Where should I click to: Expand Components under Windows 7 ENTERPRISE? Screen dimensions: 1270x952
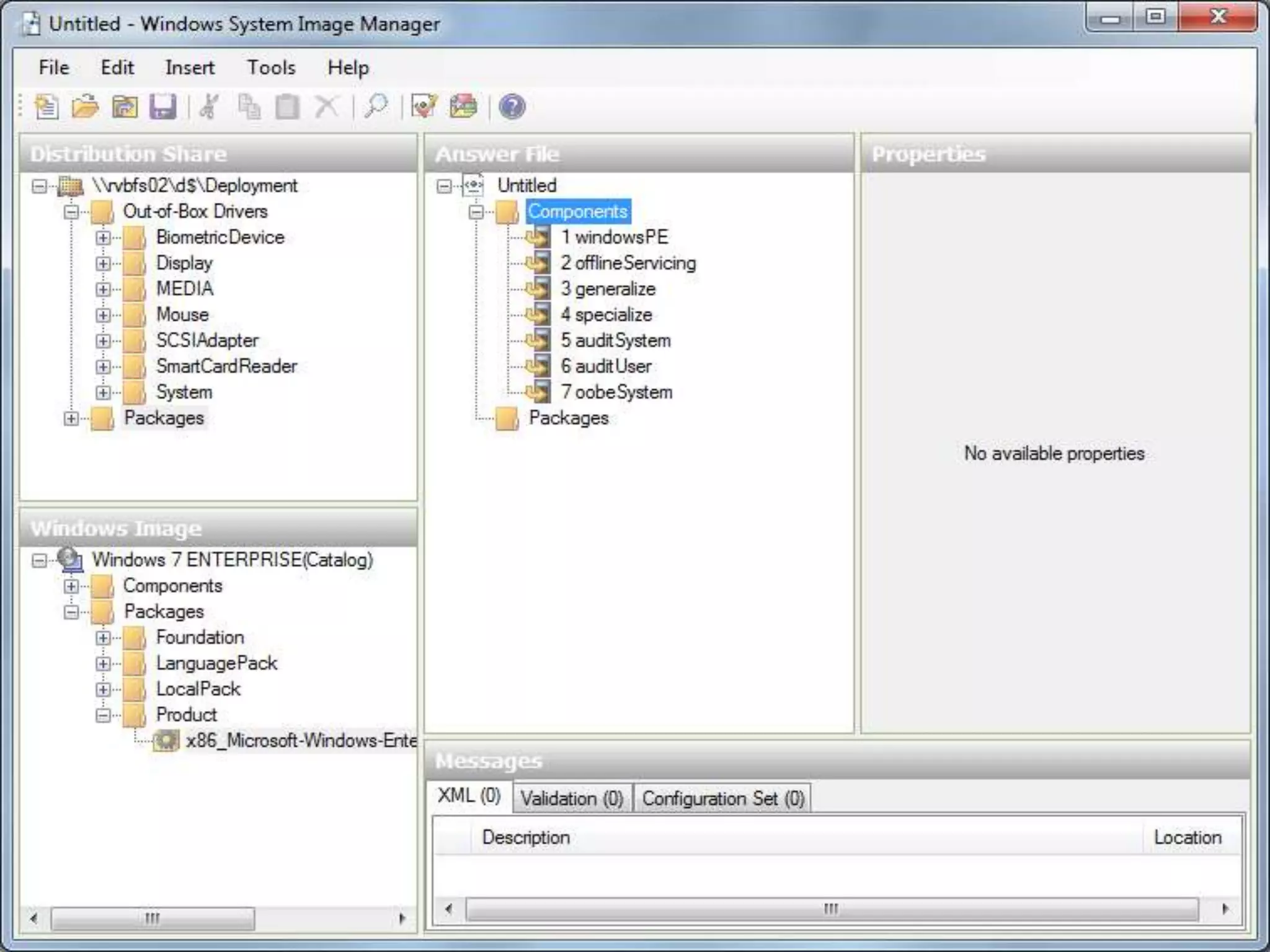71,586
